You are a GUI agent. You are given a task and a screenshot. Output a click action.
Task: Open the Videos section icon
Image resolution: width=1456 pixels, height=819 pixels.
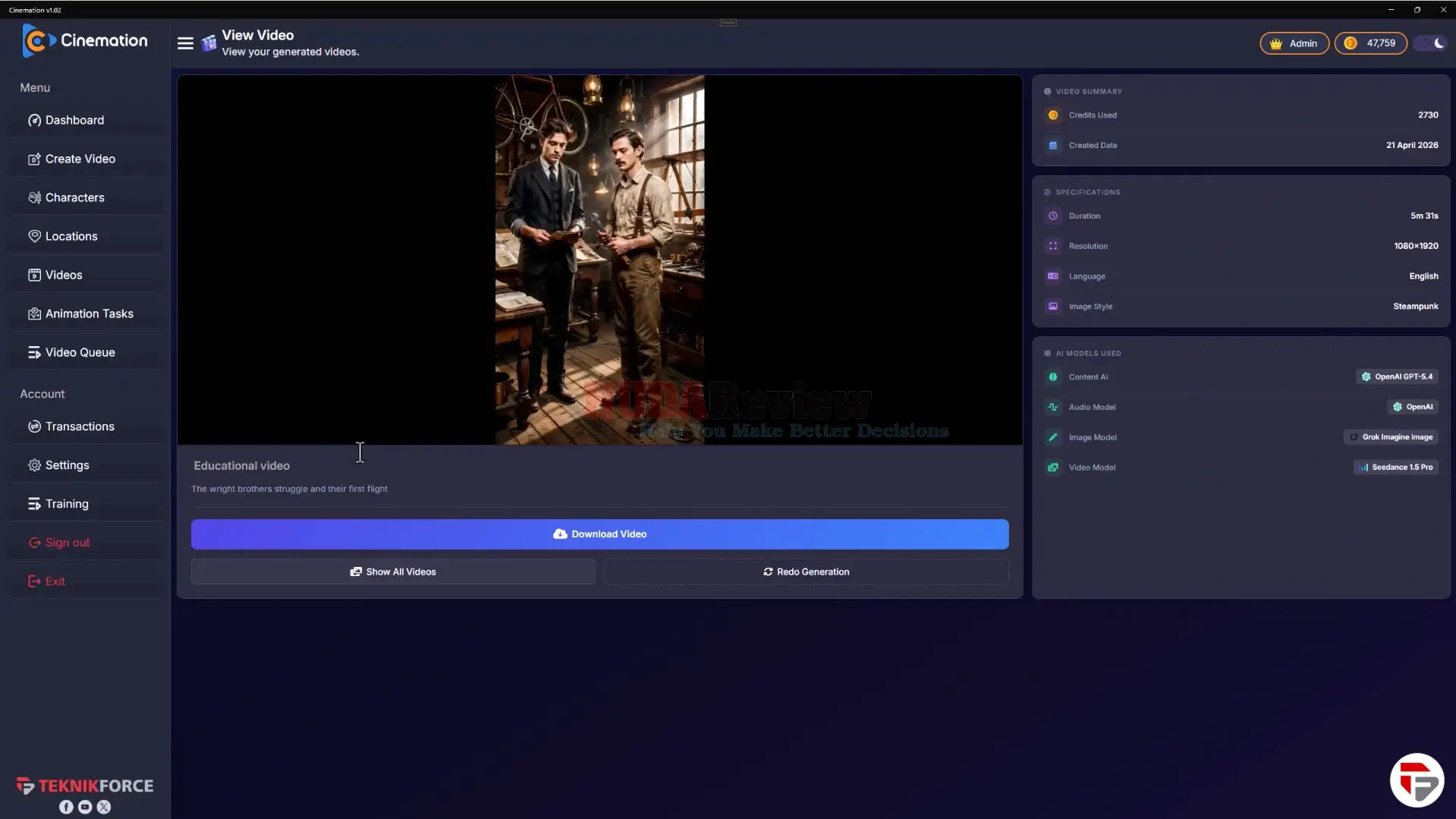(34, 275)
